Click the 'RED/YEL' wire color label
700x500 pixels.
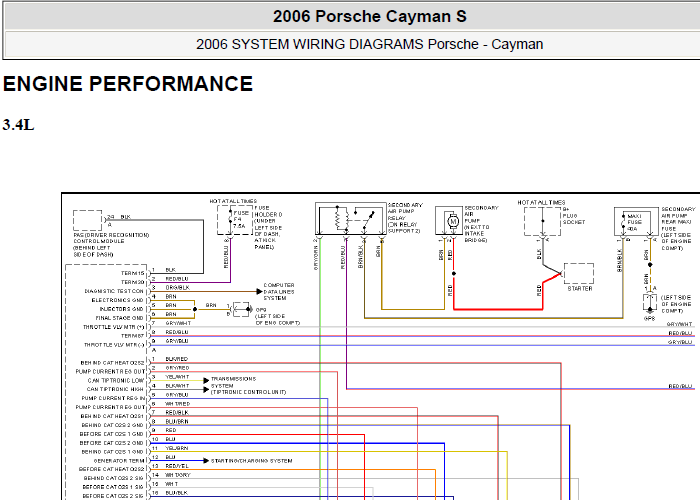[x=177, y=466]
